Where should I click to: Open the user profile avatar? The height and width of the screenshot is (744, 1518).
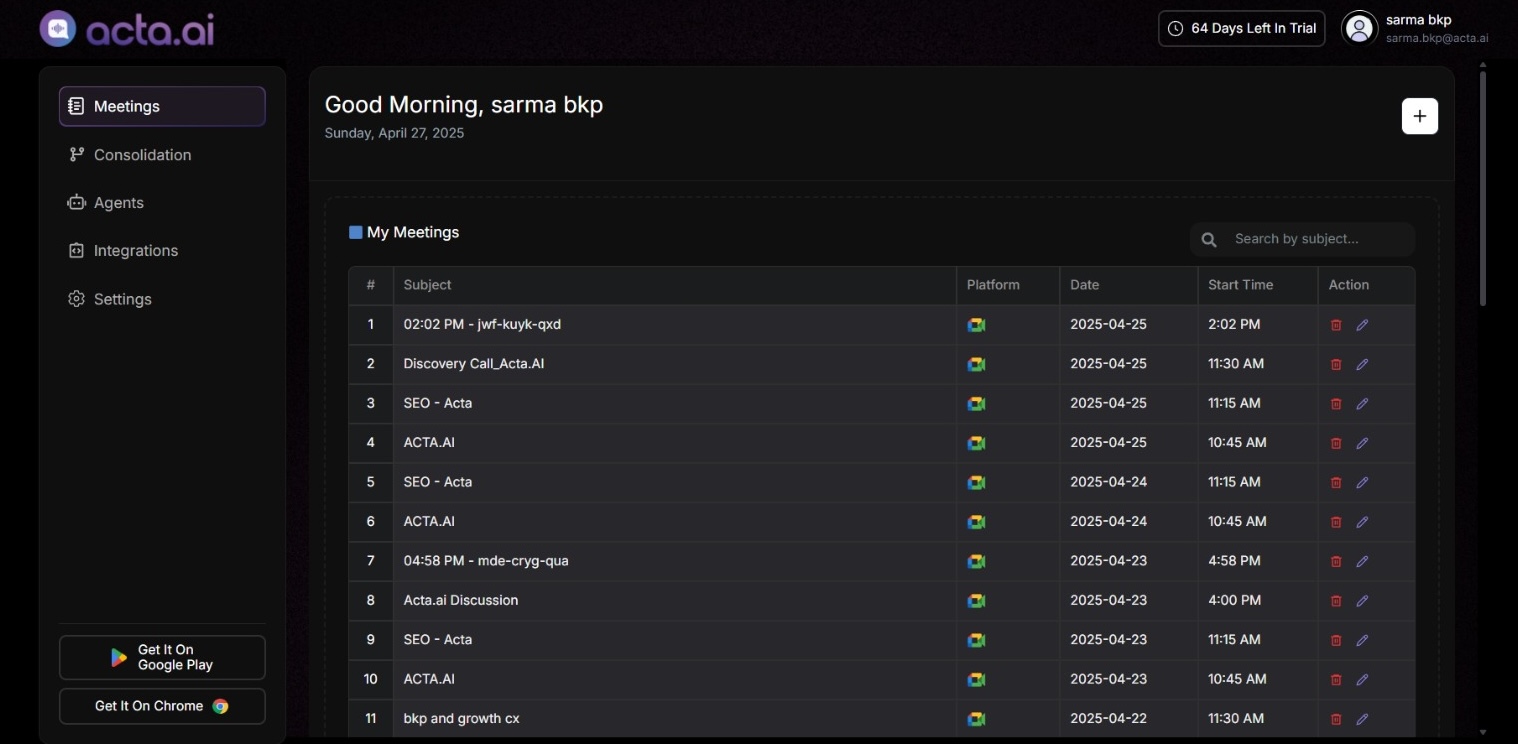[x=1359, y=28]
